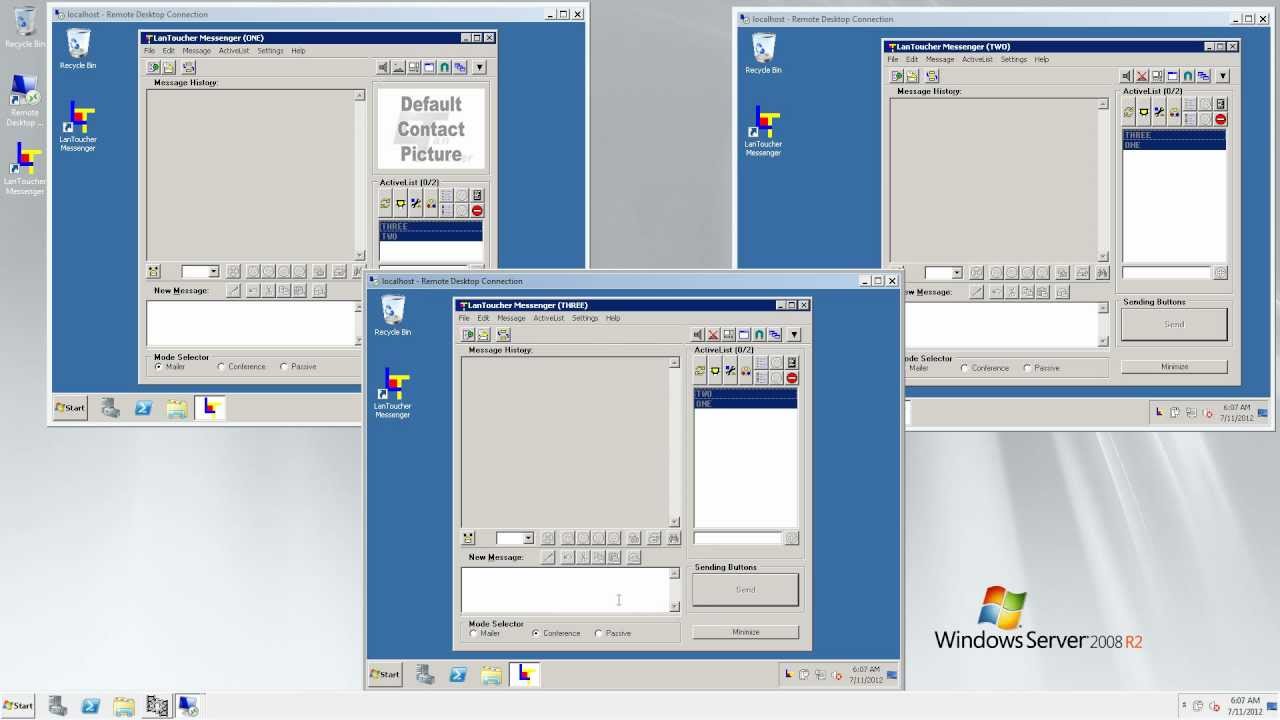Click the red stop icon in ONE ActiveList
Image resolution: width=1280 pixels, height=720 pixels.
[x=477, y=211]
